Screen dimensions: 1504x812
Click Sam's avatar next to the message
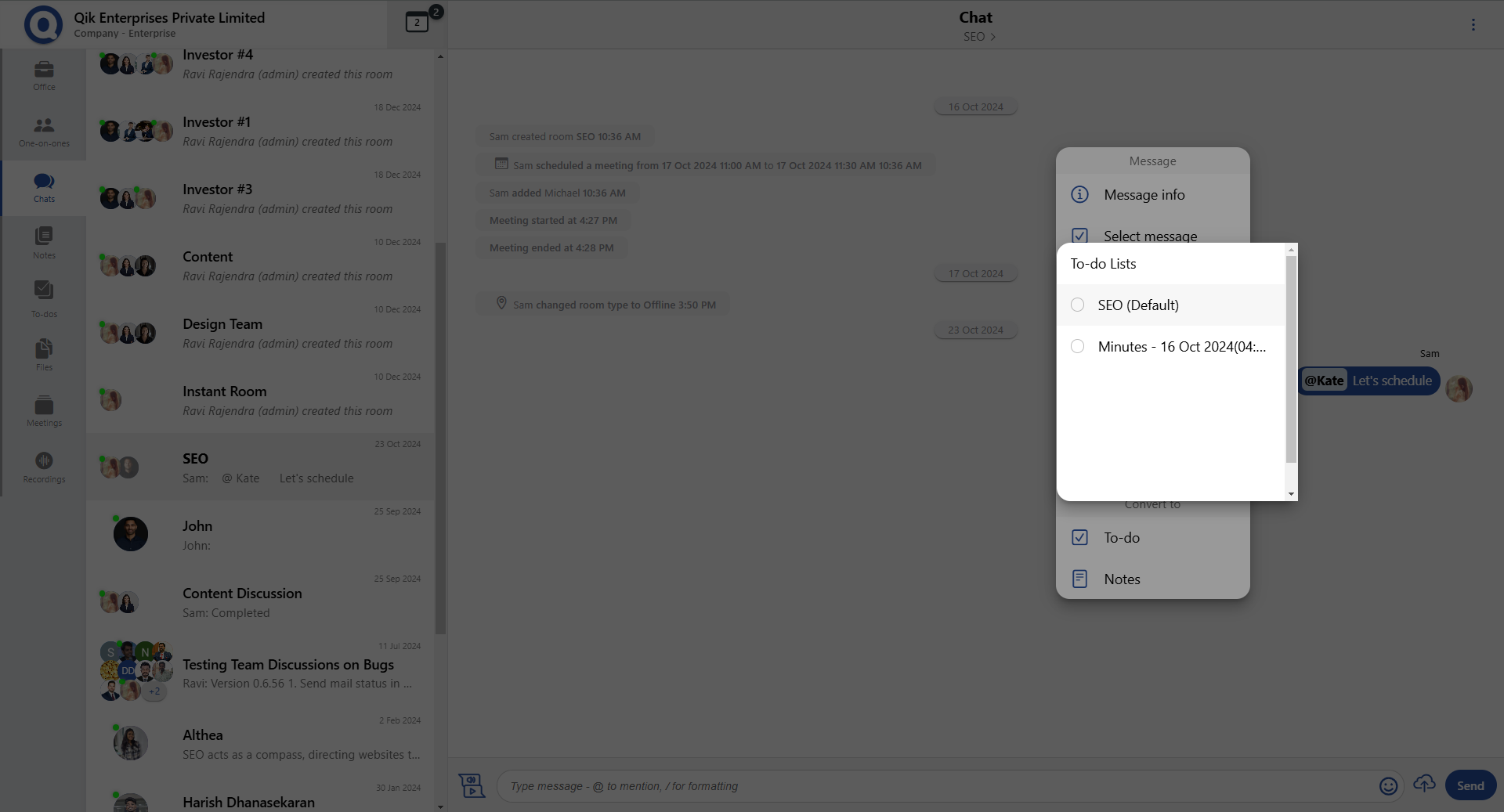click(x=1459, y=388)
